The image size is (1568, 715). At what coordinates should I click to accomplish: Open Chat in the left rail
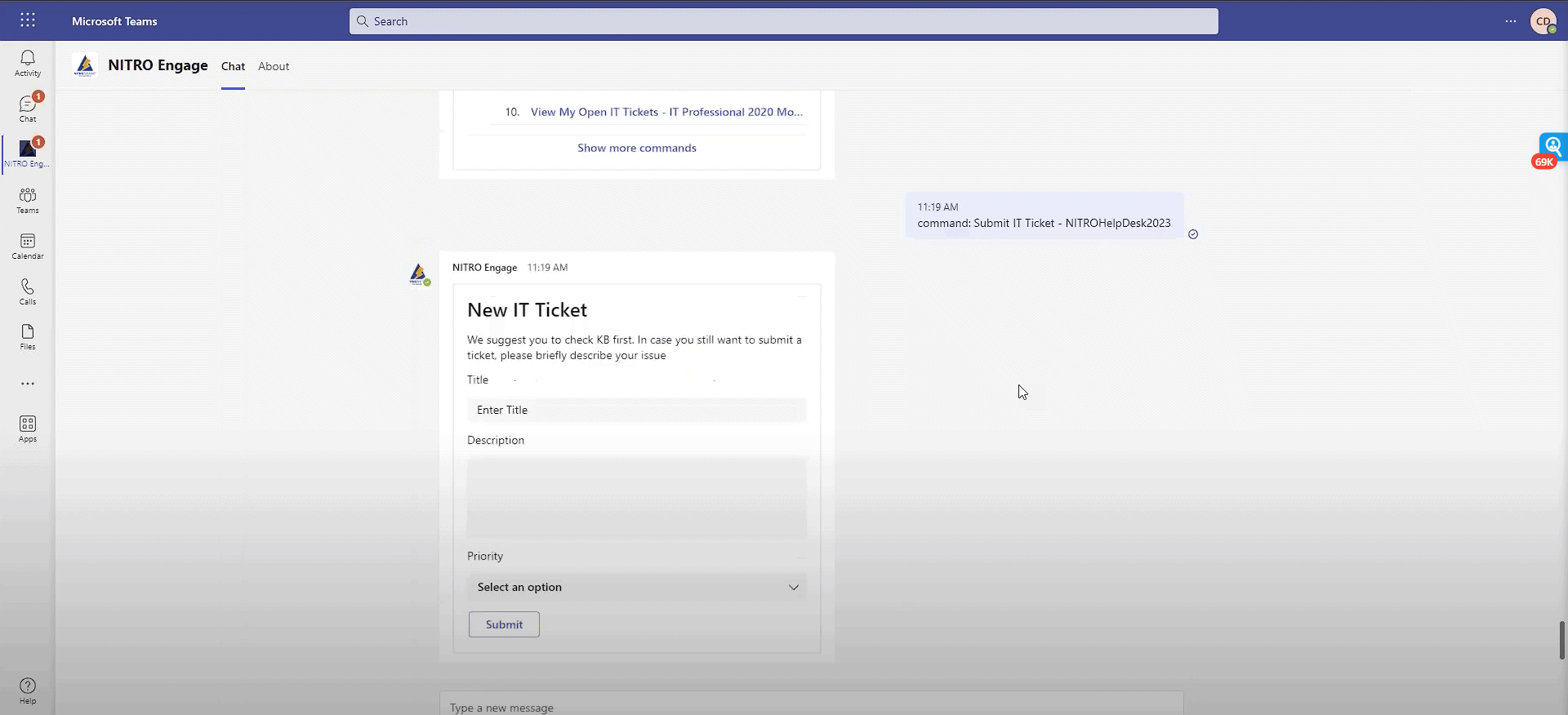coord(28,109)
